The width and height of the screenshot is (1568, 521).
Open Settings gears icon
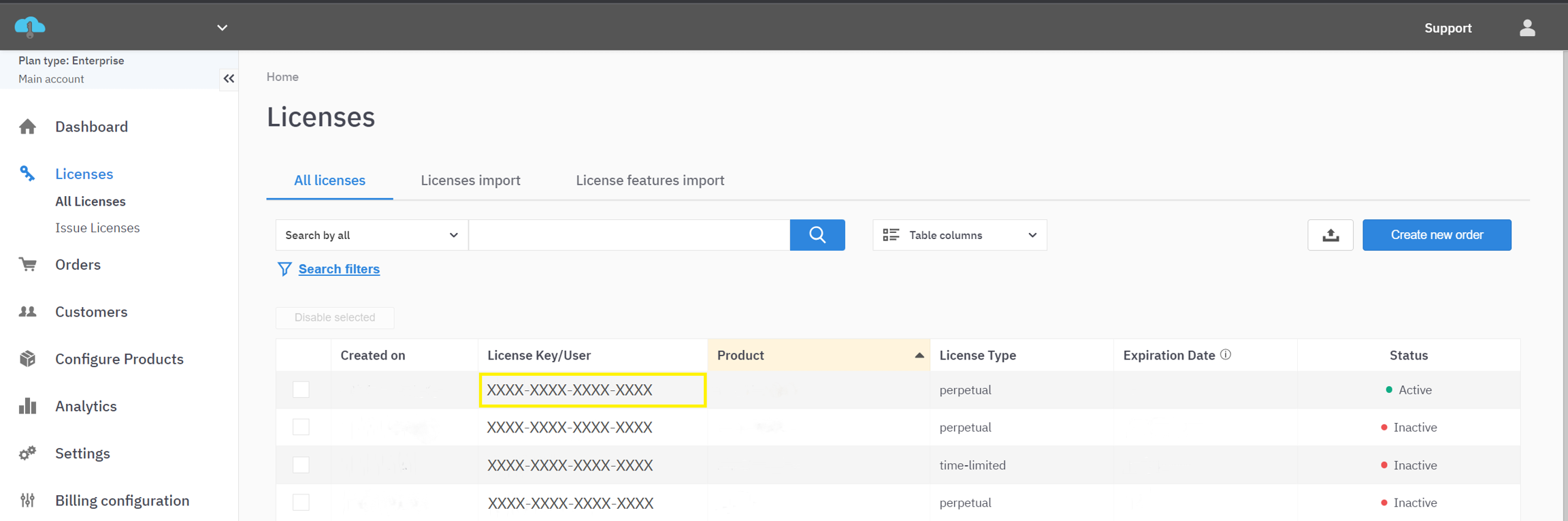pos(28,454)
